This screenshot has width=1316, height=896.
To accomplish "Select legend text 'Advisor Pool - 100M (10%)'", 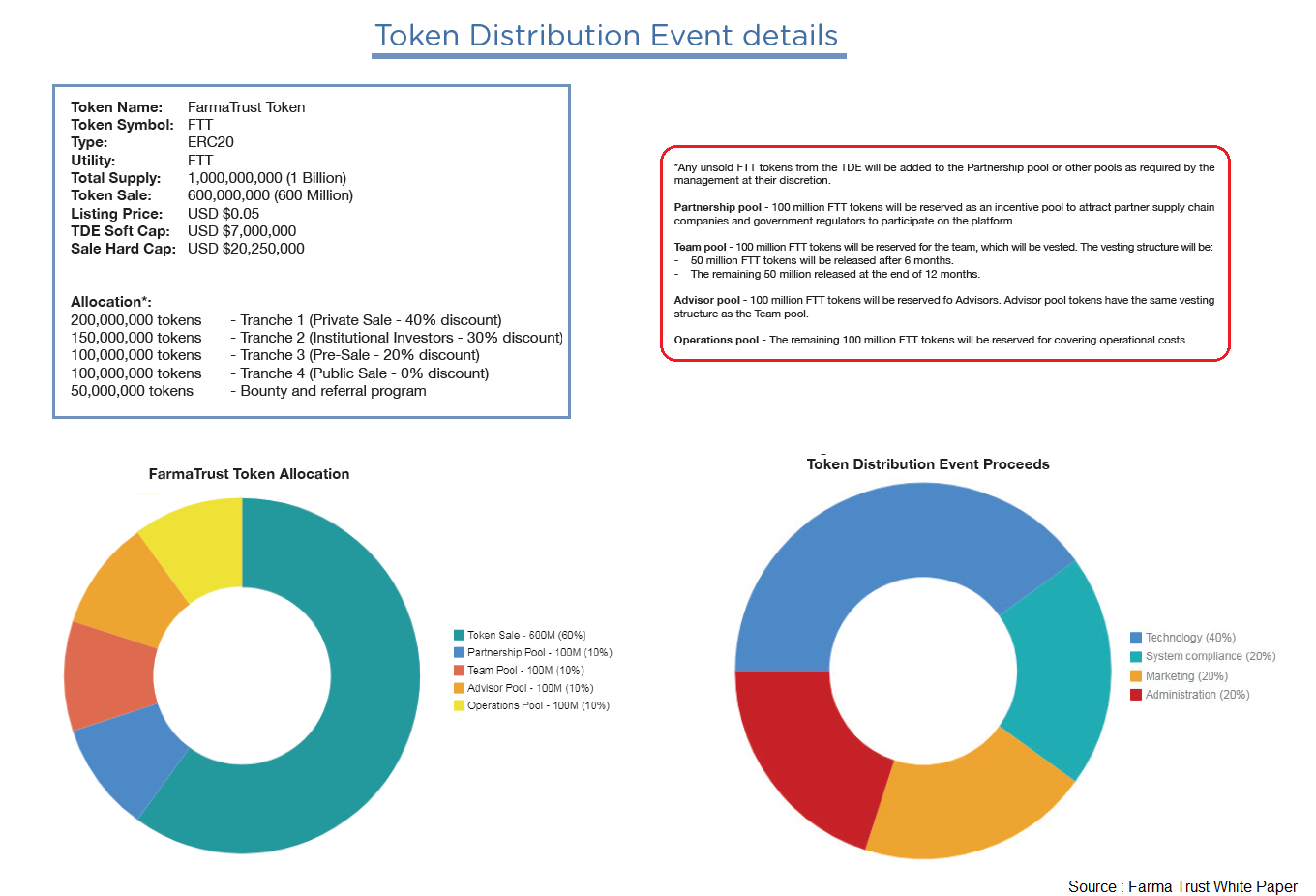I will [530, 688].
